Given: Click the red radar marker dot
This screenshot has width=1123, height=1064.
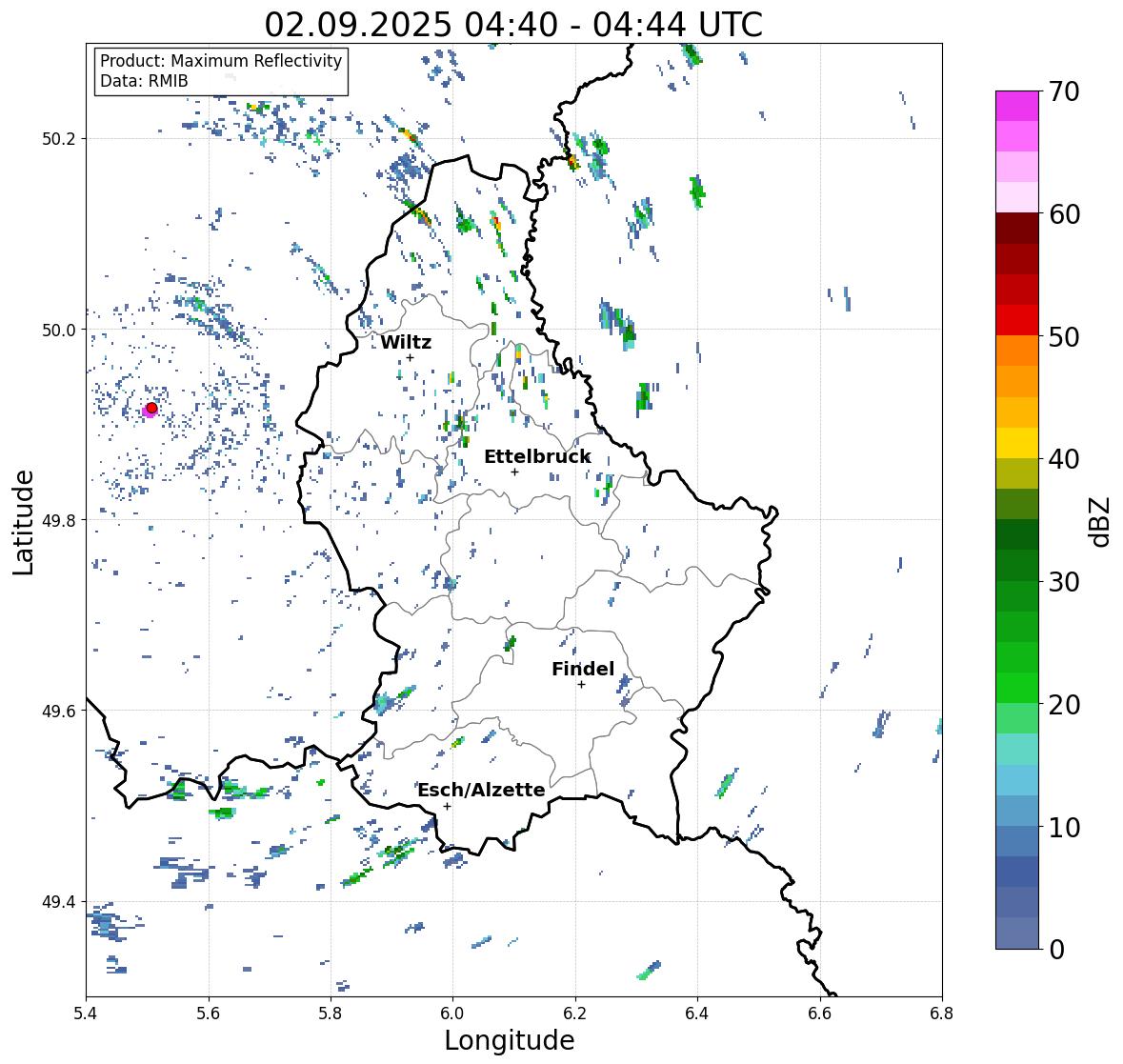Looking at the screenshot, I should click(x=151, y=408).
